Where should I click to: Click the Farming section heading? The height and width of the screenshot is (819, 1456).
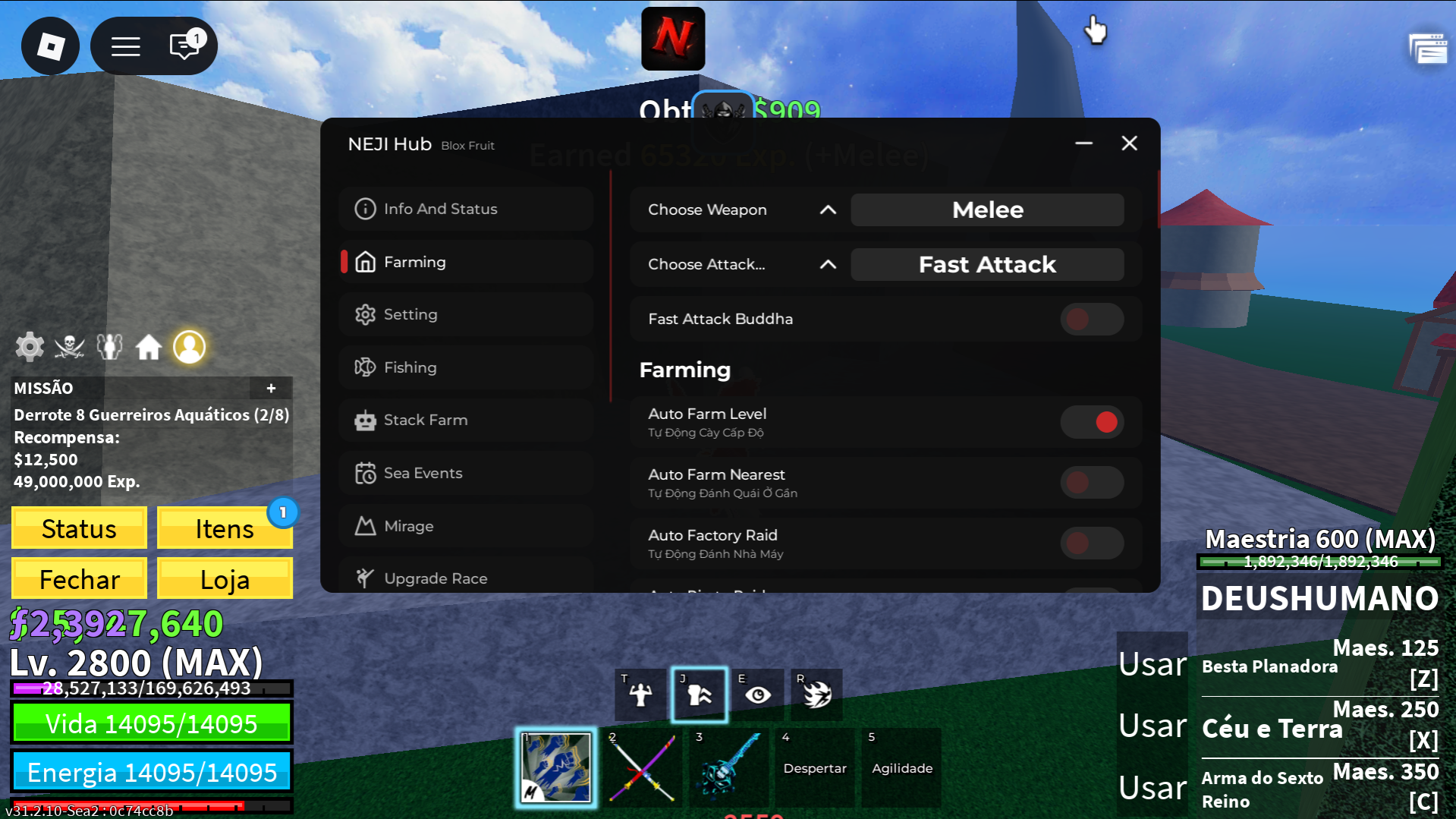tap(684, 370)
